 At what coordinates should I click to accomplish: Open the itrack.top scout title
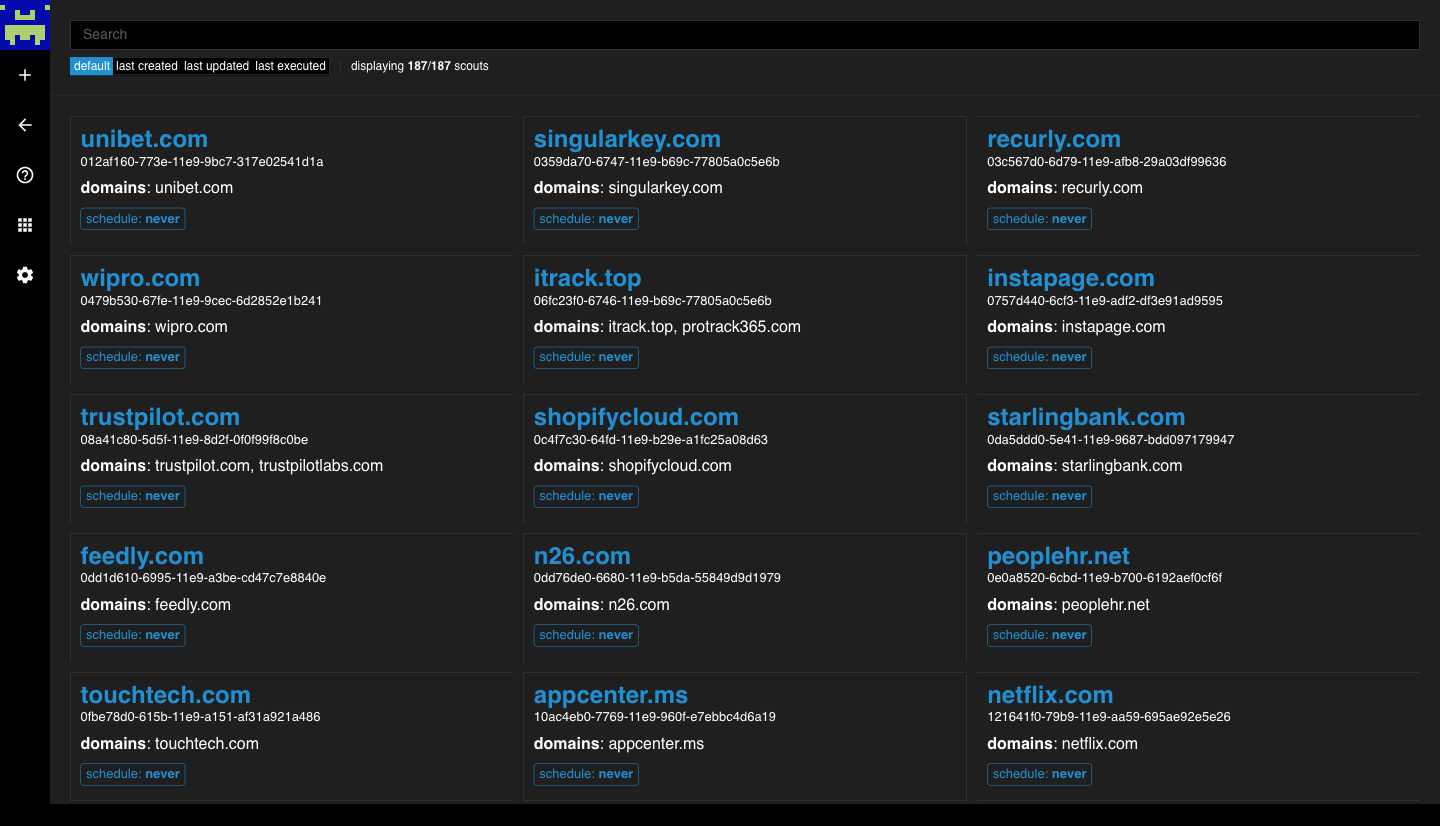pos(588,278)
